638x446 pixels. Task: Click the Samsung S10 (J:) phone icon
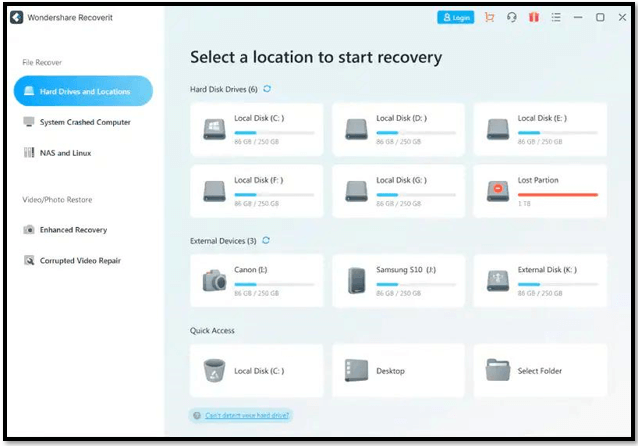(357, 280)
